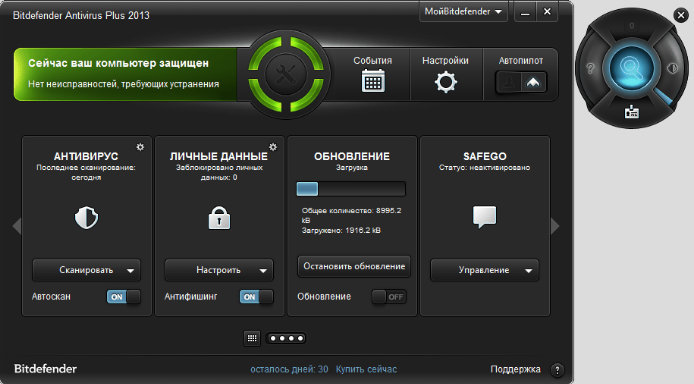Switch to grid view of modules

click(x=252, y=338)
